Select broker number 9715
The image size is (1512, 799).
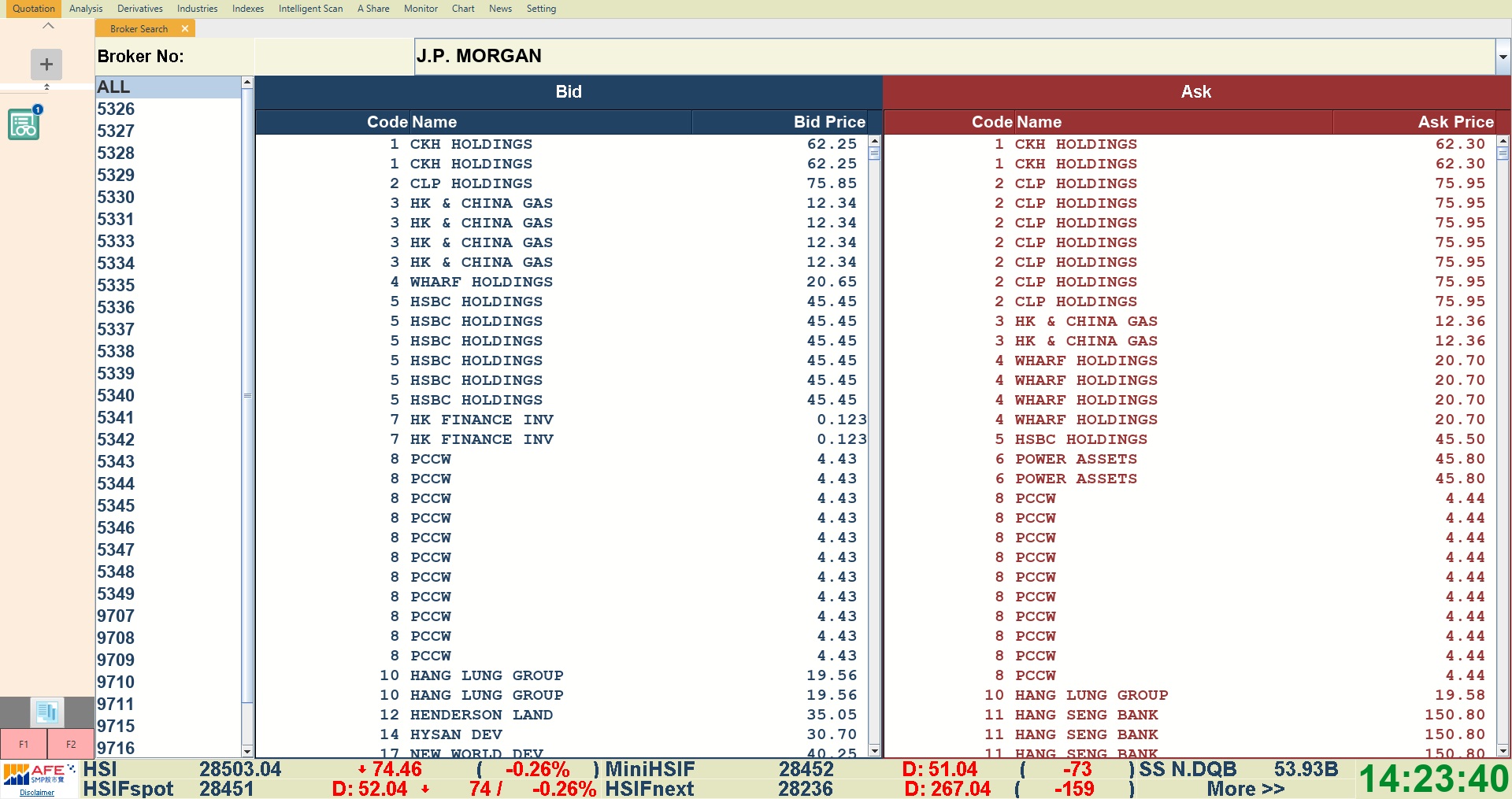click(168, 726)
